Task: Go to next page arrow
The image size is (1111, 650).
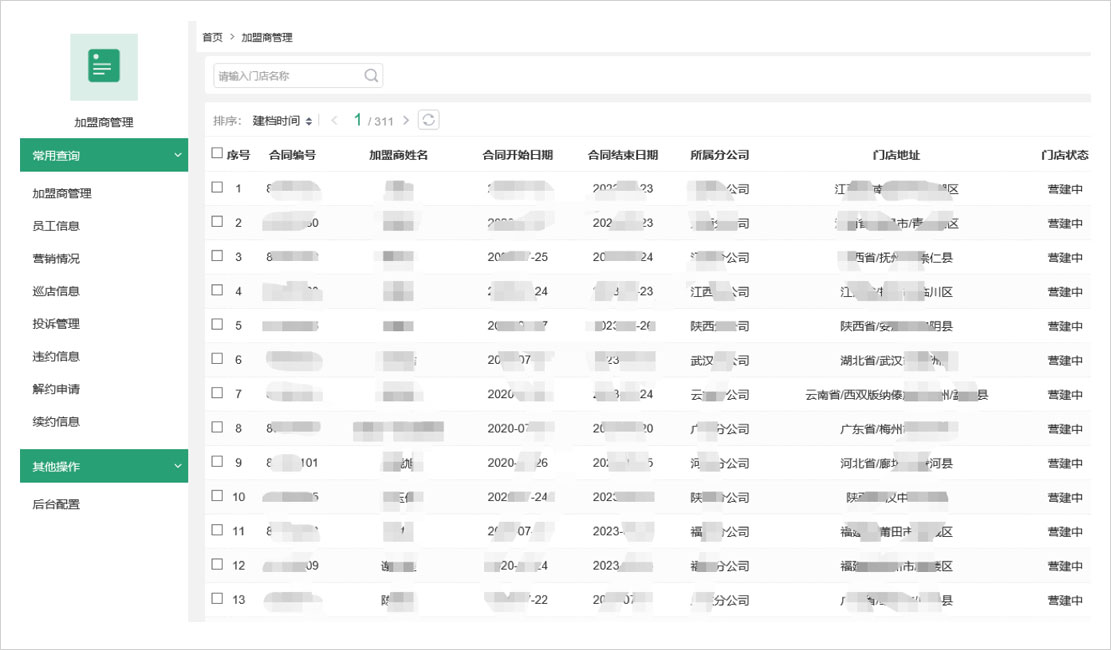Action: 406,121
